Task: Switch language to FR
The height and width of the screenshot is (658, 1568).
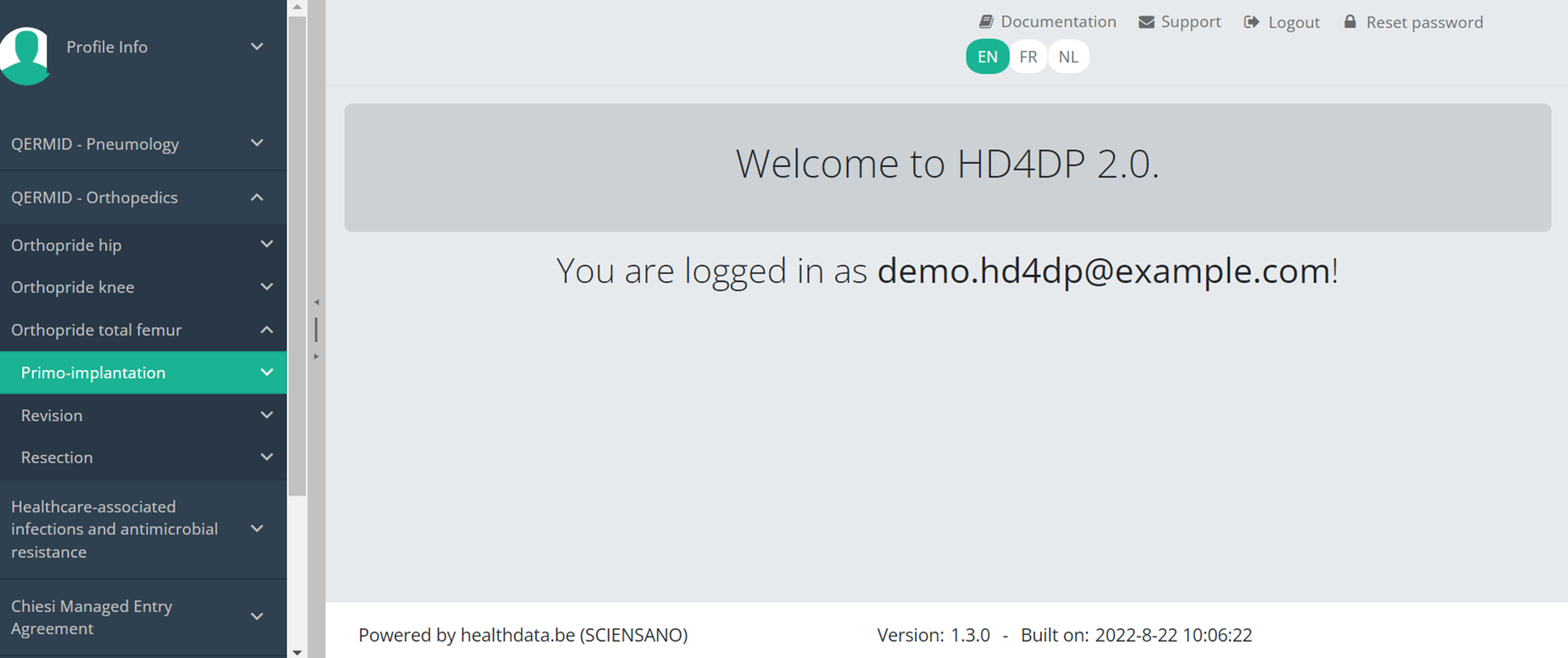Action: click(1028, 57)
